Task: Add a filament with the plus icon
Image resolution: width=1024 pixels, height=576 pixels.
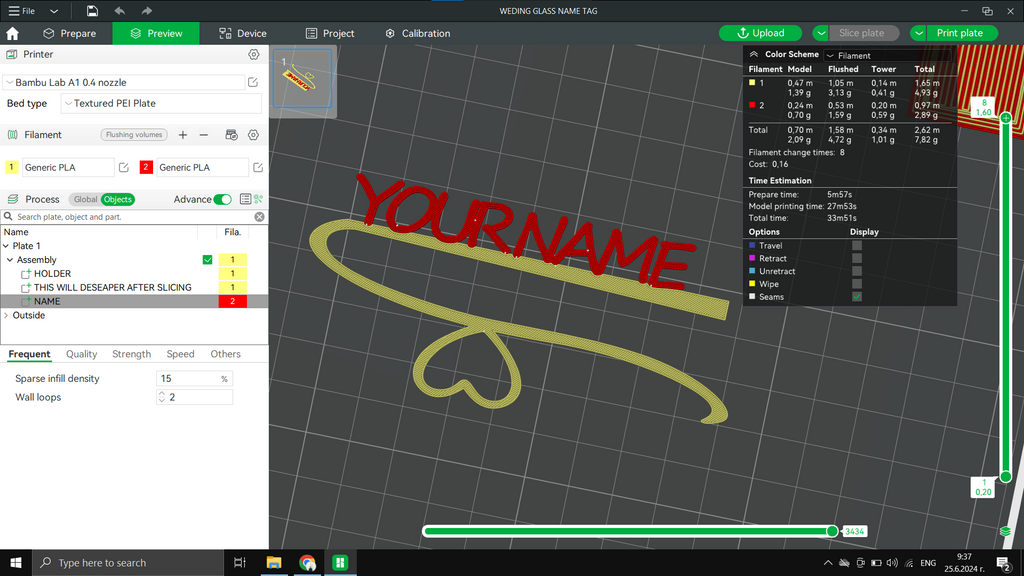Action: tap(183, 135)
